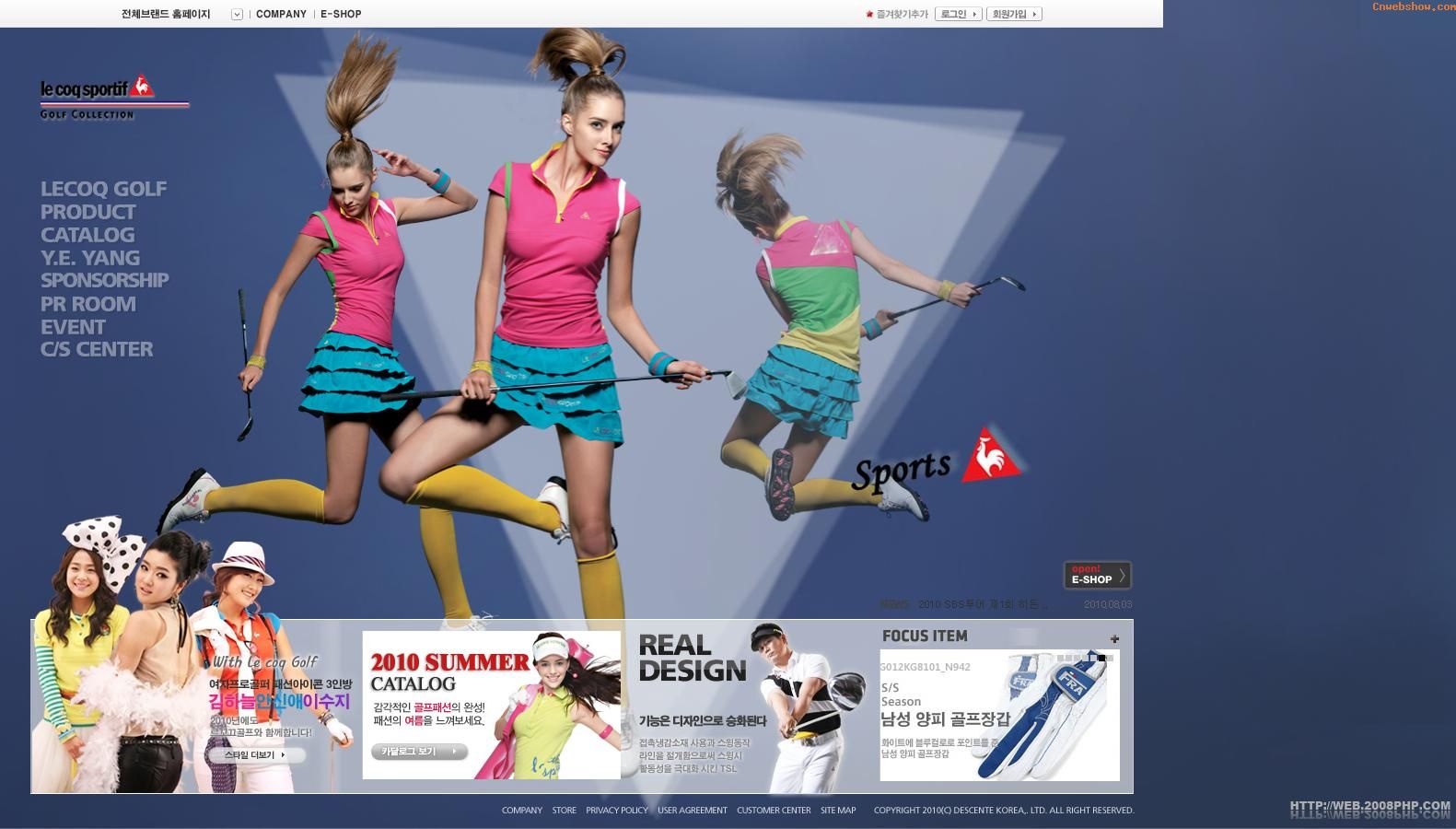The width and height of the screenshot is (1456, 829).
Task: Open the USER AGREEMENT footer link
Action: pyautogui.click(x=693, y=811)
